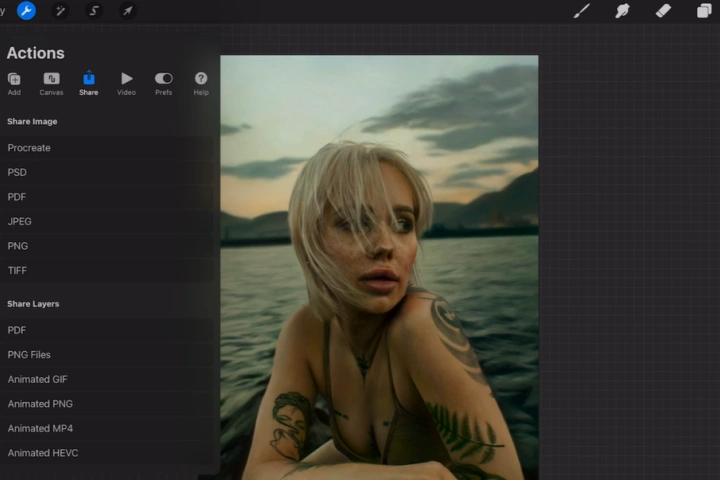Export layers as Animated GIF
The height and width of the screenshot is (480, 720).
107,379
